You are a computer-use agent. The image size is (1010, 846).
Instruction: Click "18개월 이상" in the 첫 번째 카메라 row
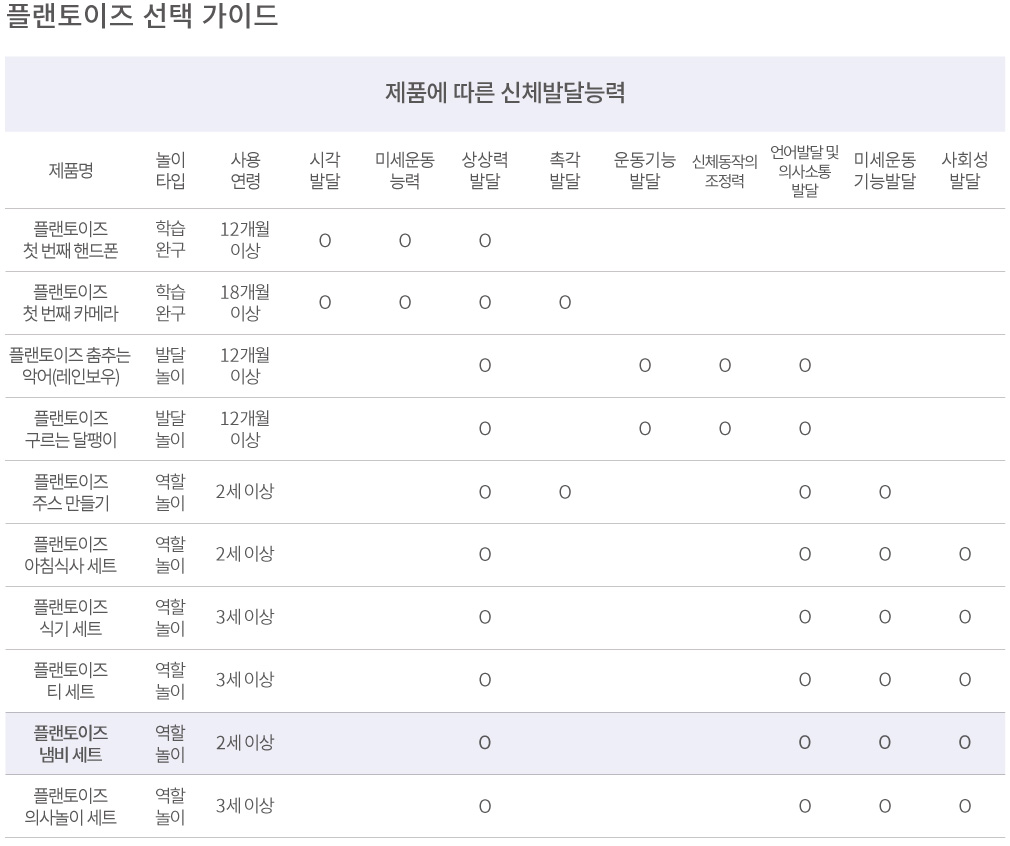click(245, 302)
